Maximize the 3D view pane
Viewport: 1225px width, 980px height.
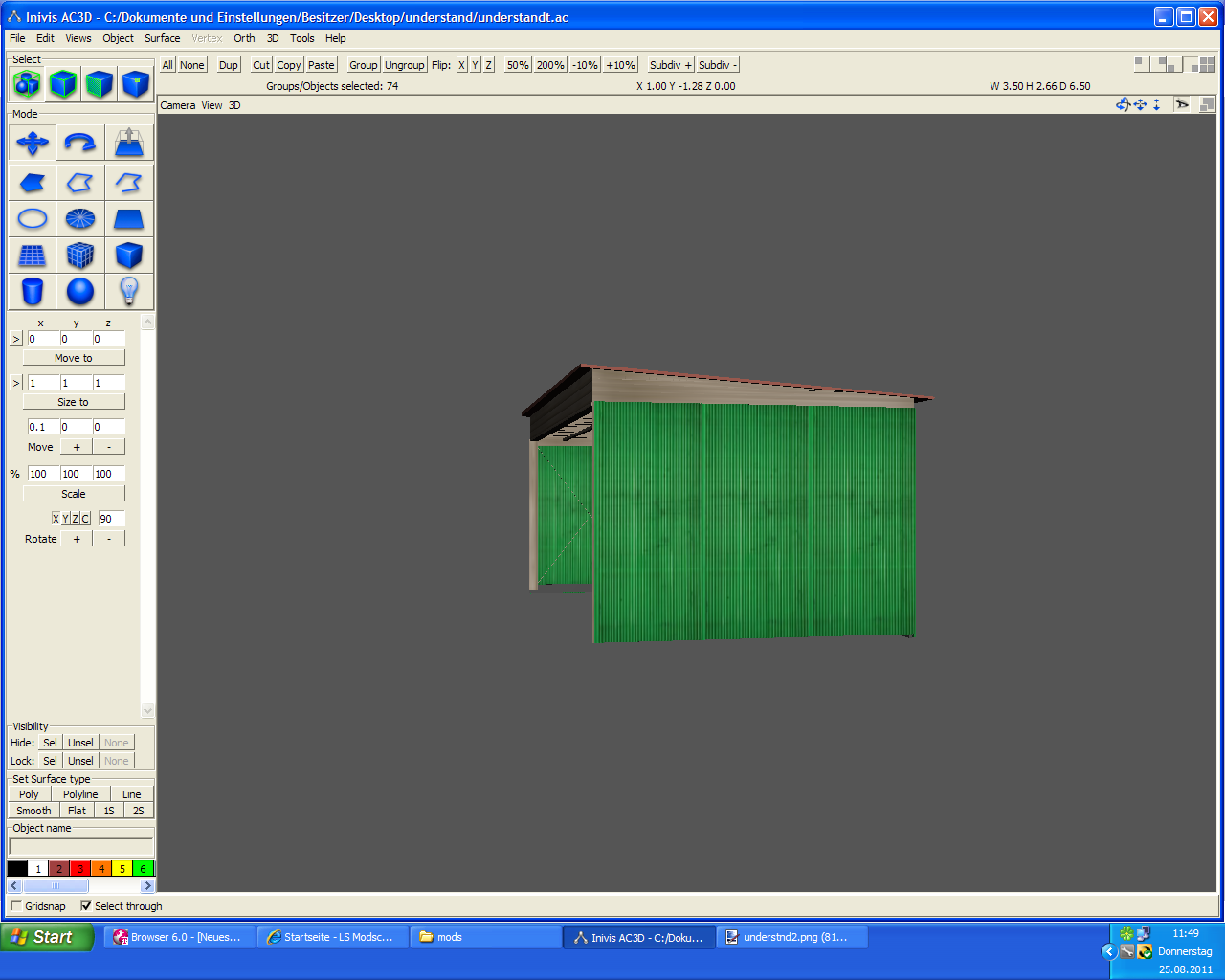[x=1207, y=104]
